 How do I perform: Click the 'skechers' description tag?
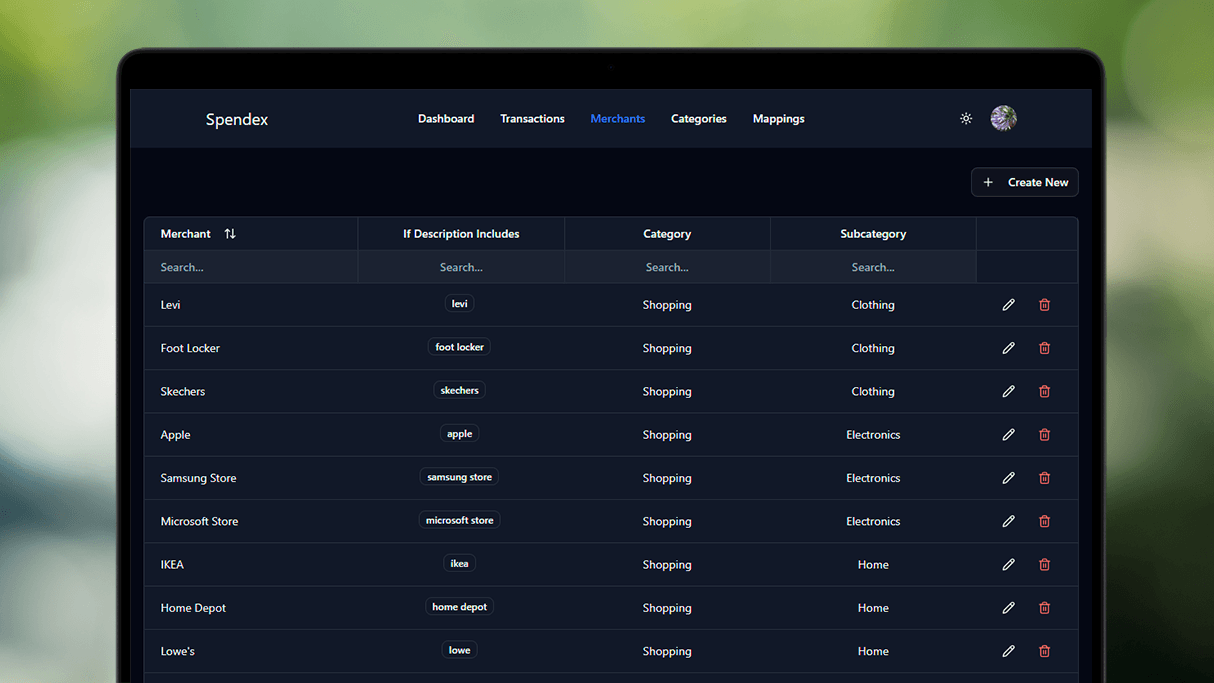460,390
